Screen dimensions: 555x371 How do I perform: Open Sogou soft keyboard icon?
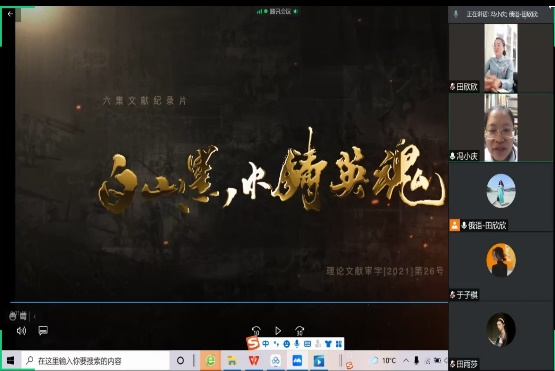click(x=307, y=343)
